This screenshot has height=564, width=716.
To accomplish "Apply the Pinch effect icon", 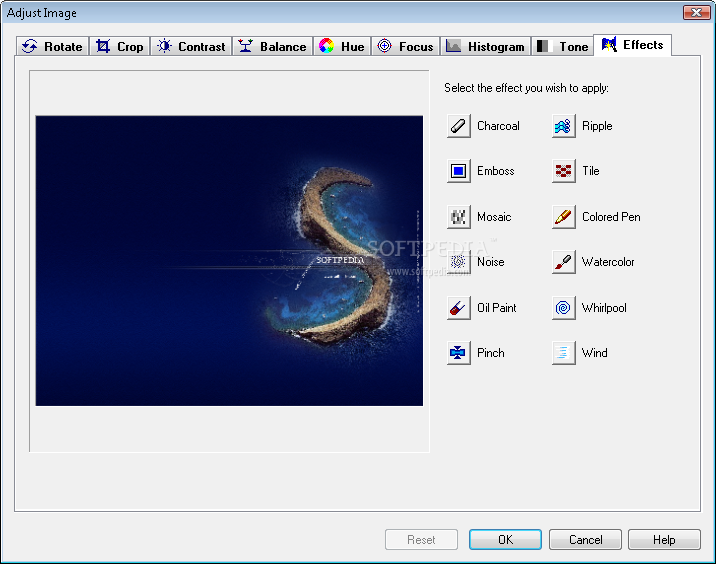I will point(458,353).
